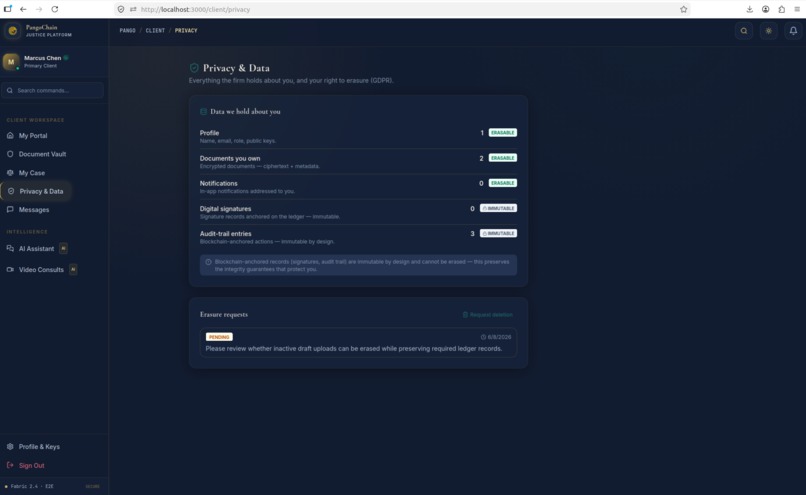806x495 pixels.
Task: Click the PANGO breadcrumb
Action: [x=127, y=31]
